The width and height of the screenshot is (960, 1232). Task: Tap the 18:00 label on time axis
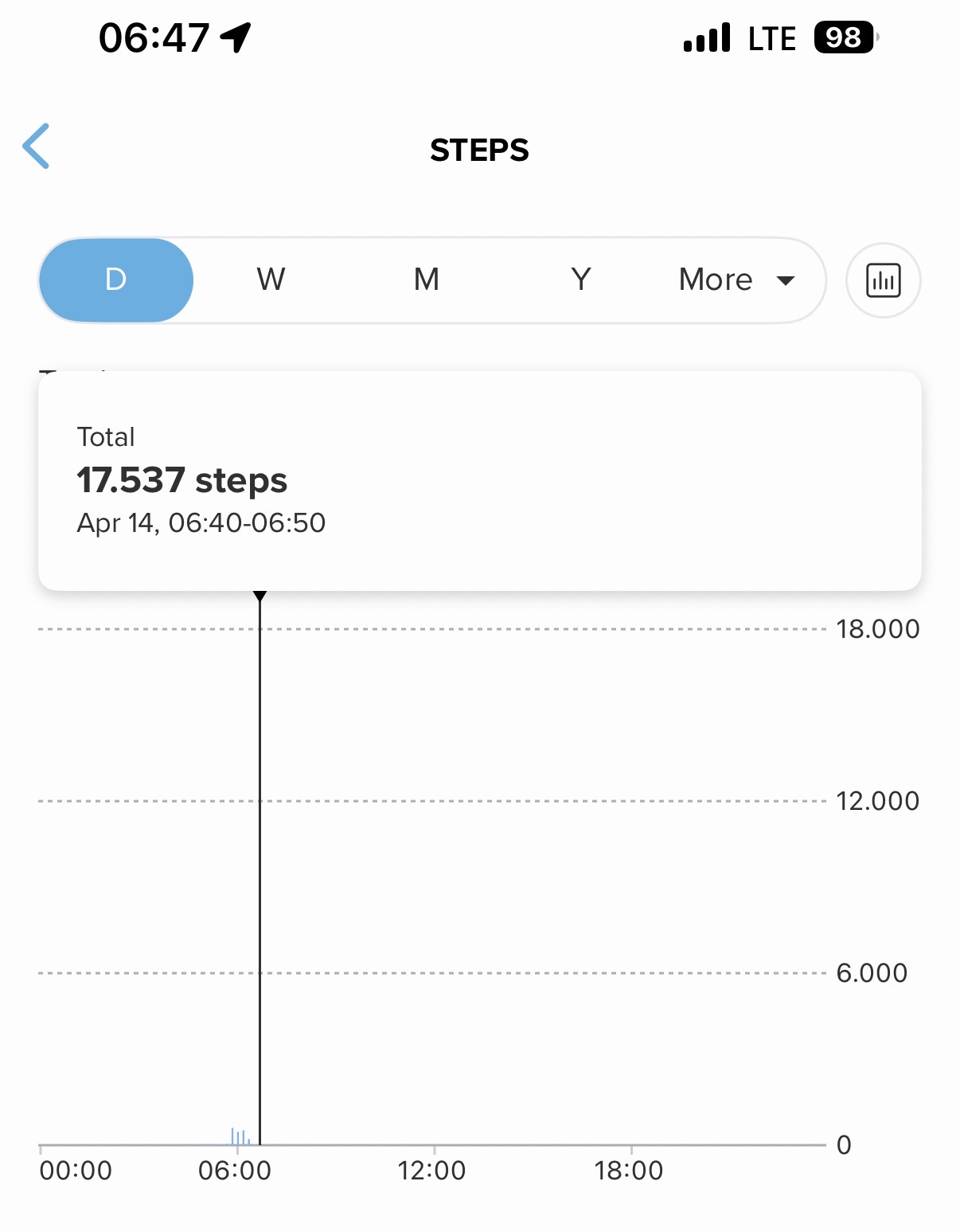(x=629, y=1171)
